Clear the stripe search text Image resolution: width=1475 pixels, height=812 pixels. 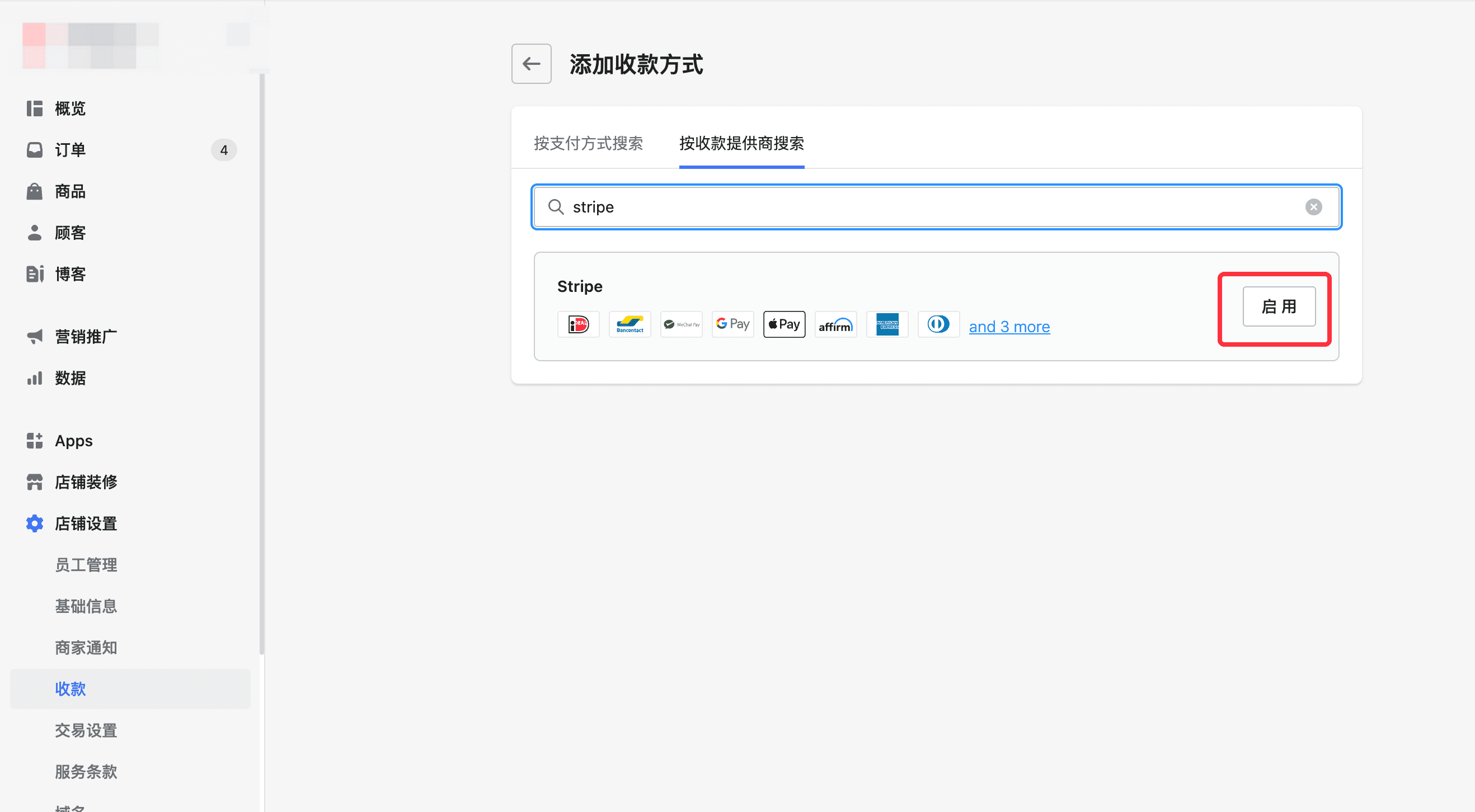pos(1313,206)
